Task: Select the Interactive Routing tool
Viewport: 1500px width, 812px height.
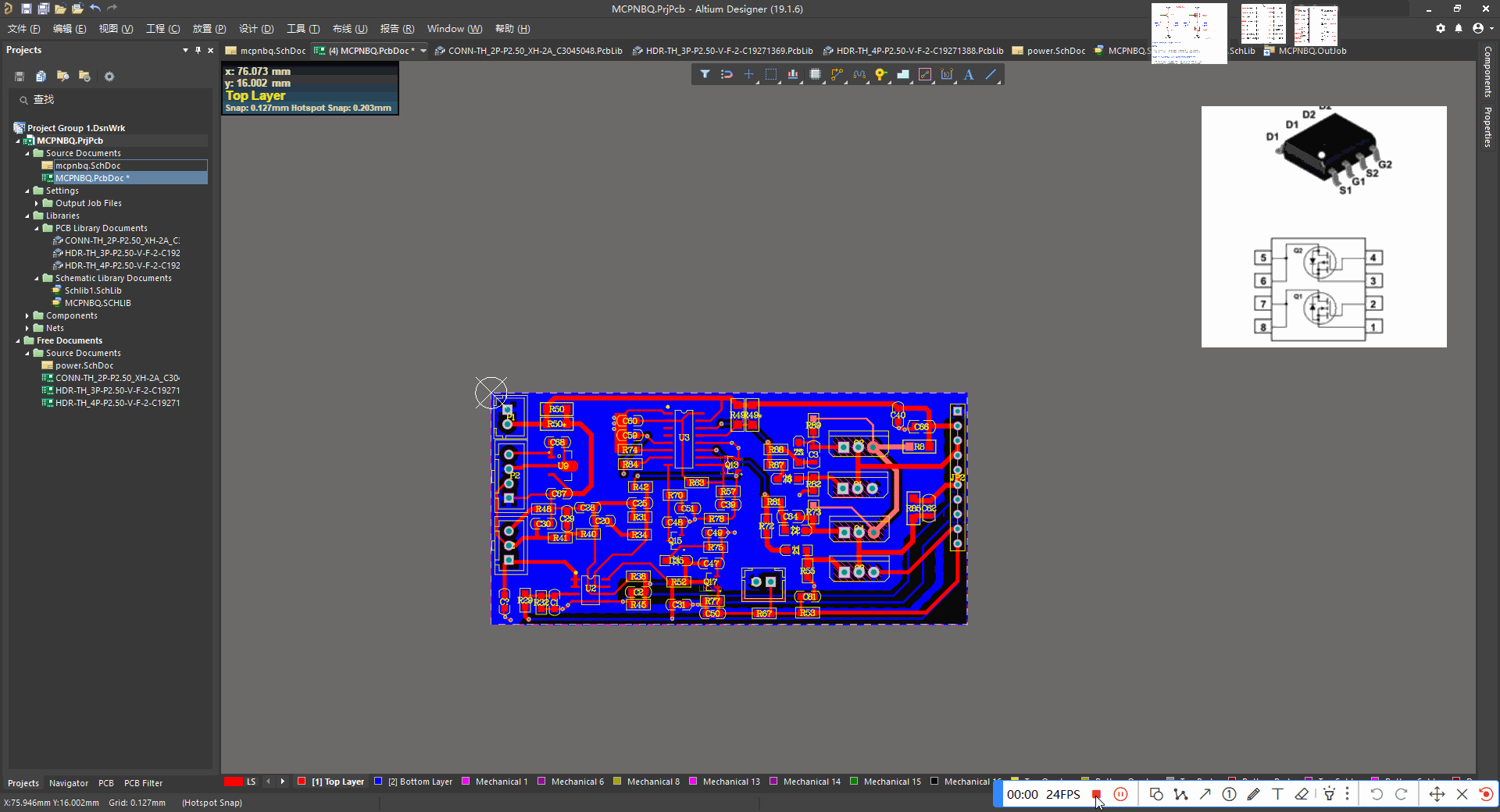Action: (837, 74)
